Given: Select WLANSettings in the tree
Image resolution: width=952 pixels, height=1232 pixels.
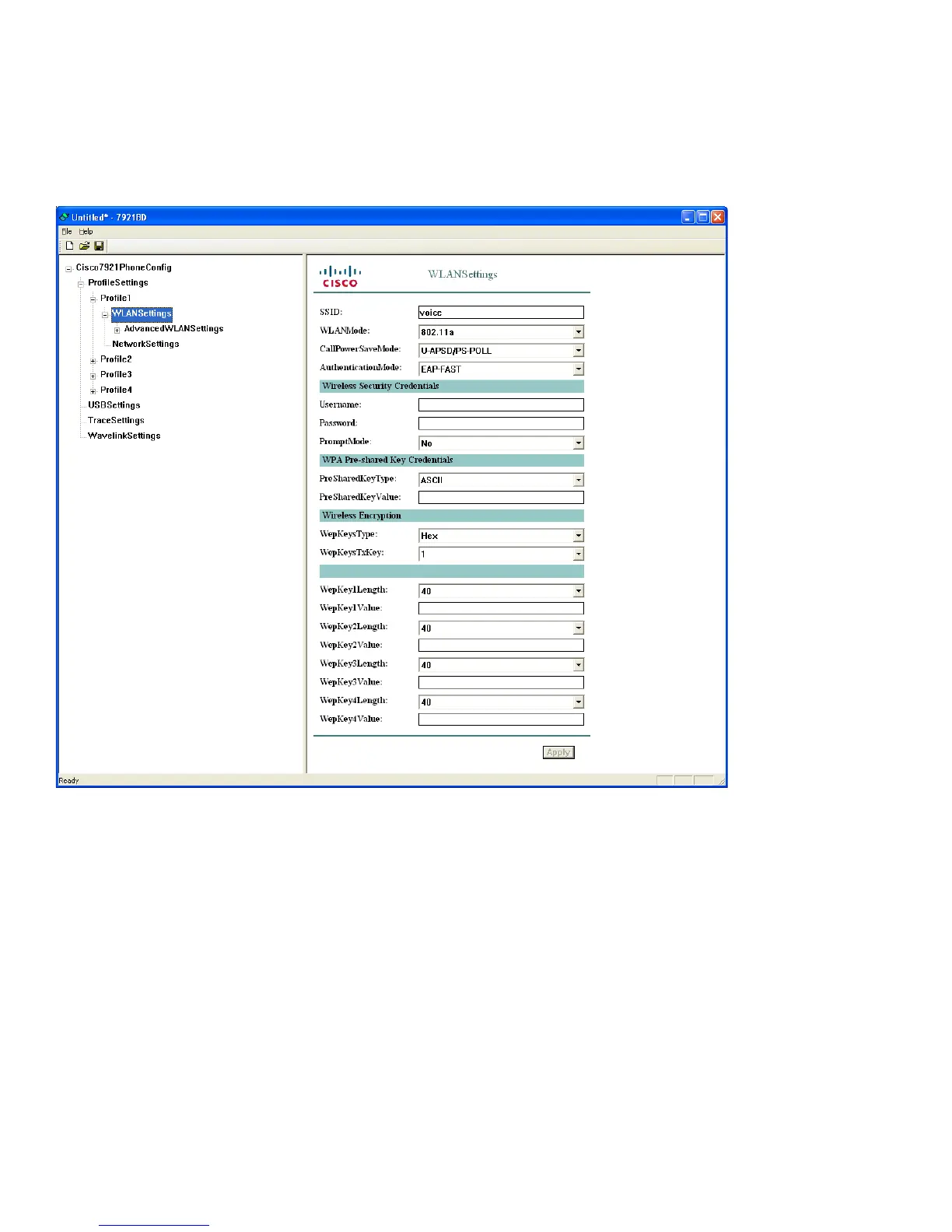Looking at the screenshot, I should coord(142,313).
